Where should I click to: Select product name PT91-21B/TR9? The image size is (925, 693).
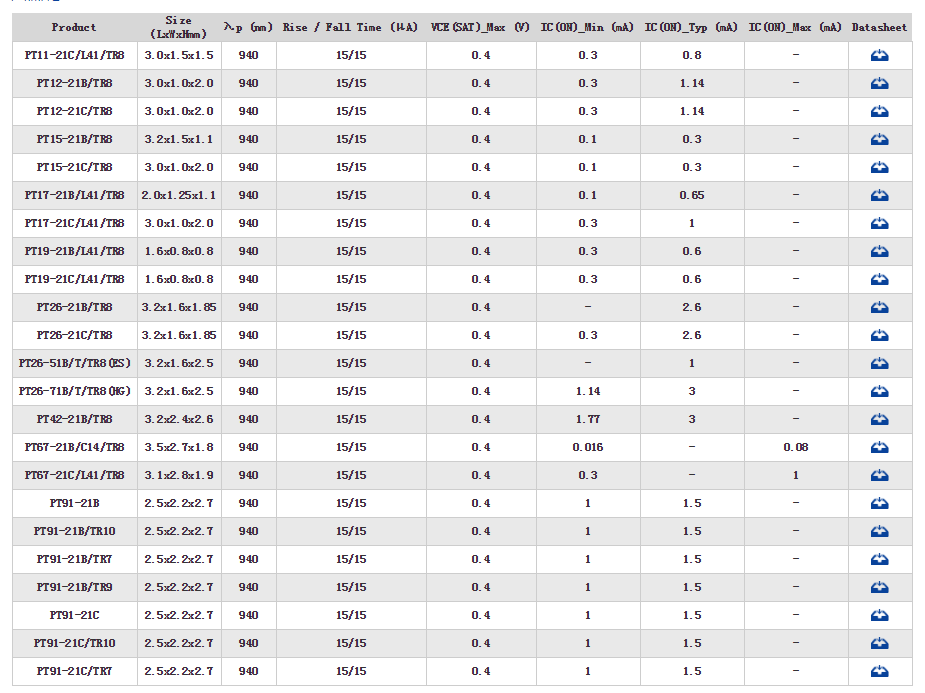tap(74, 587)
